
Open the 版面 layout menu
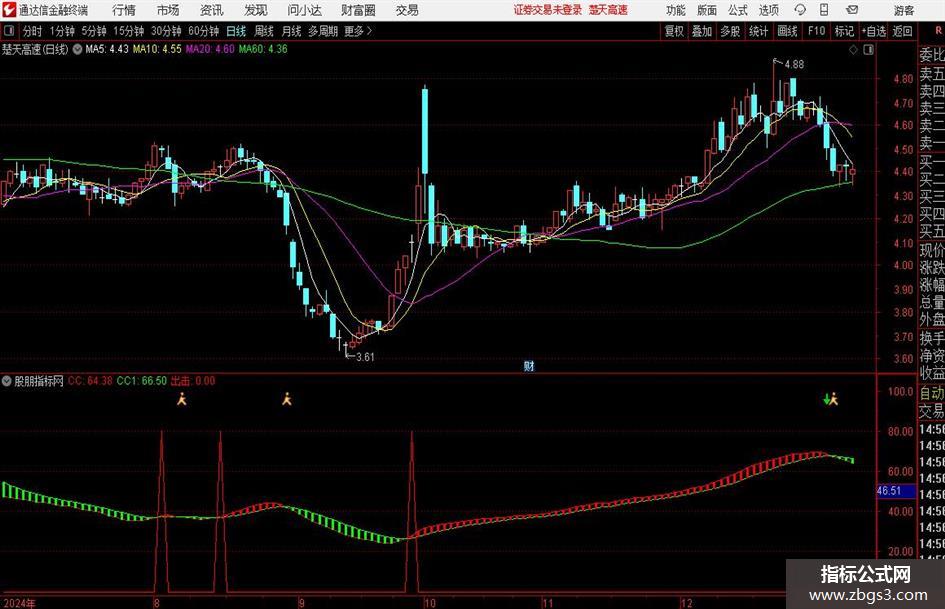coord(707,10)
